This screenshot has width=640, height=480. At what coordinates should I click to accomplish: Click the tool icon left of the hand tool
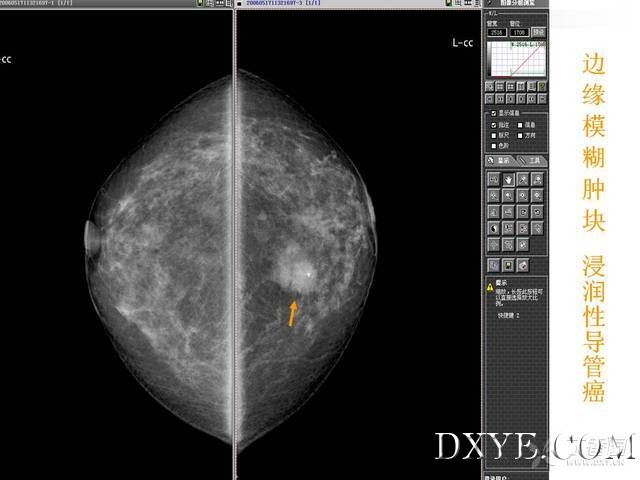point(493,180)
